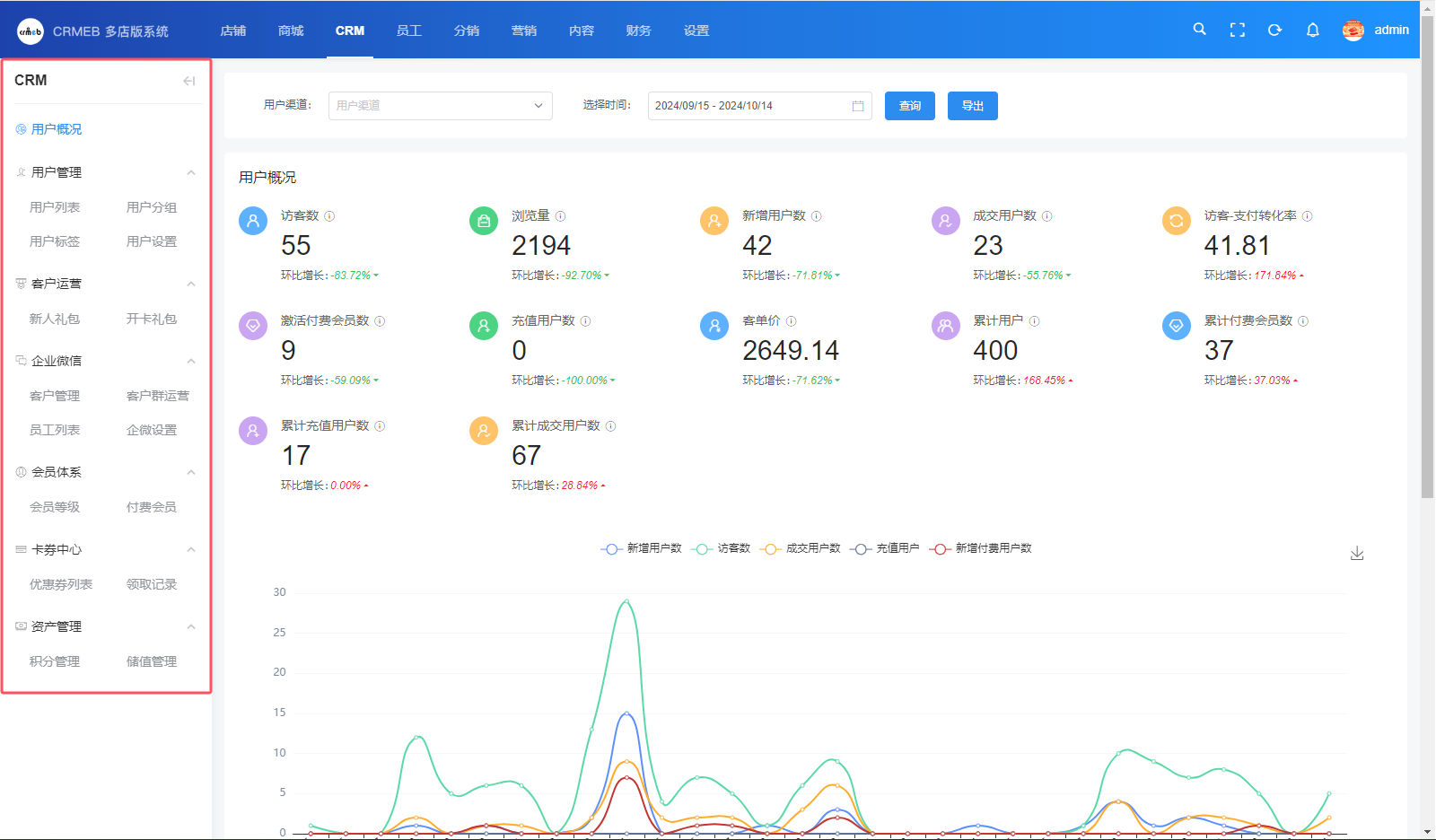Toggle 访客数 series in chart legend
Image resolution: width=1436 pixels, height=840 pixels.
click(x=722, y=548)
